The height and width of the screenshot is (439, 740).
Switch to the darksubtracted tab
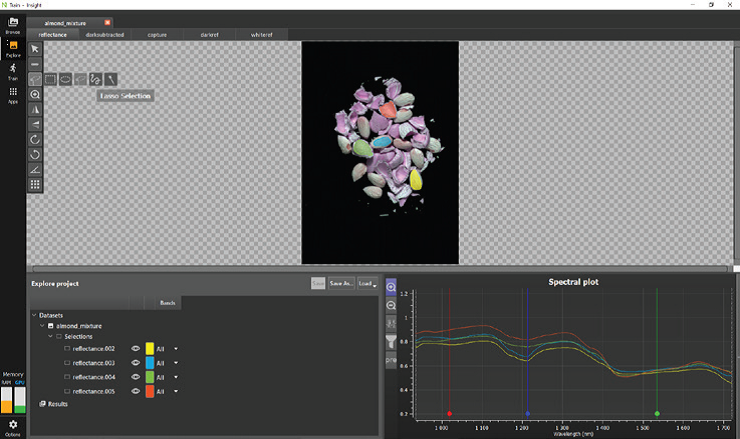(x=104, y=34)
